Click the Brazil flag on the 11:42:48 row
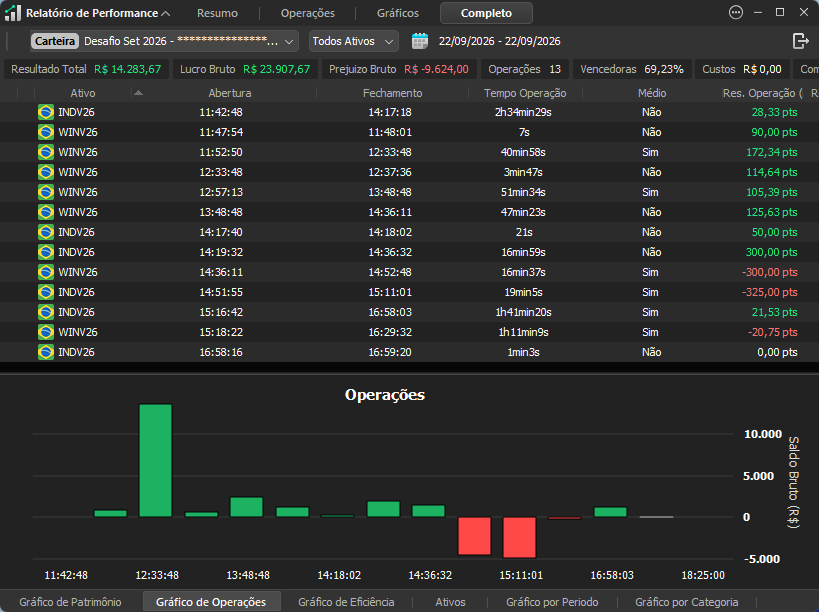 pyautogui.click(x=46, y=112)
